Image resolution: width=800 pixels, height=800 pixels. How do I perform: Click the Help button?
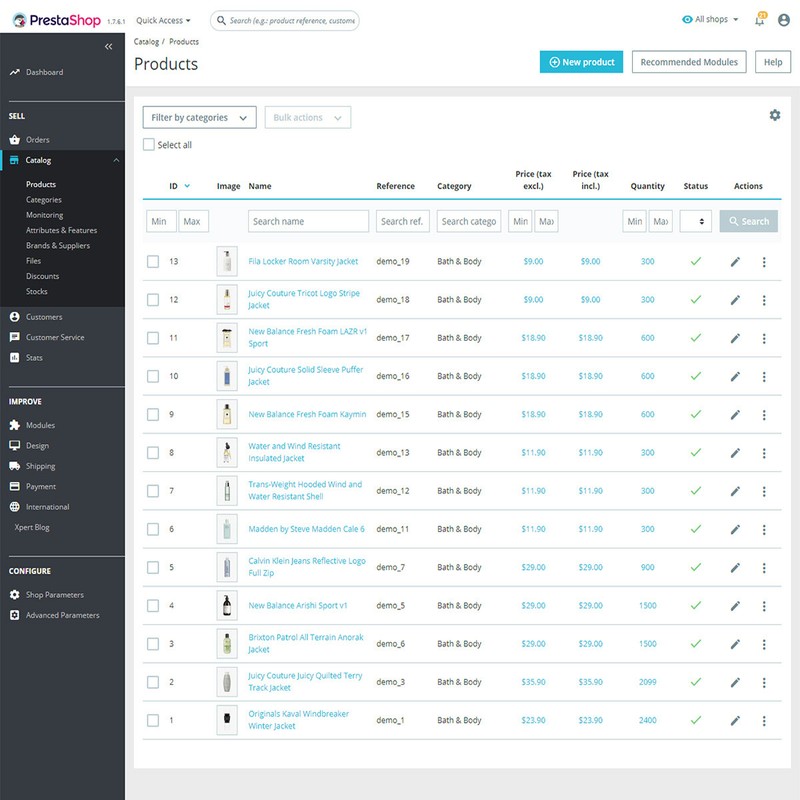coord(772,62)
